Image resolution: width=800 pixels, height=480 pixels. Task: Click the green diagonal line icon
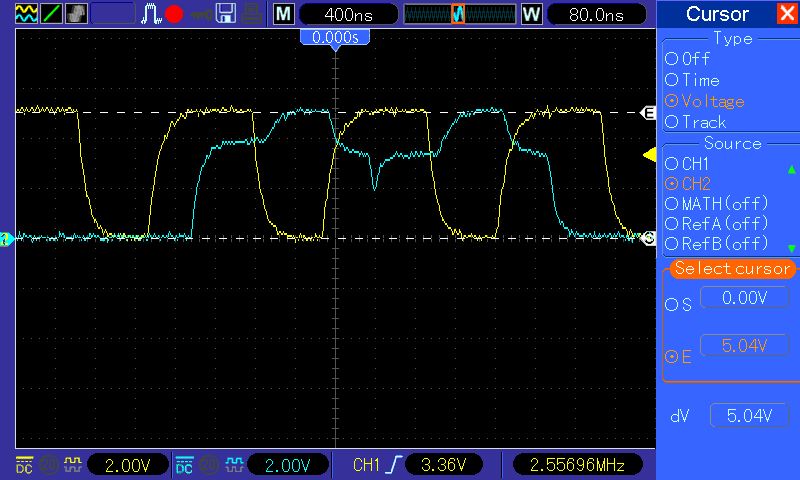pos(49,14)
